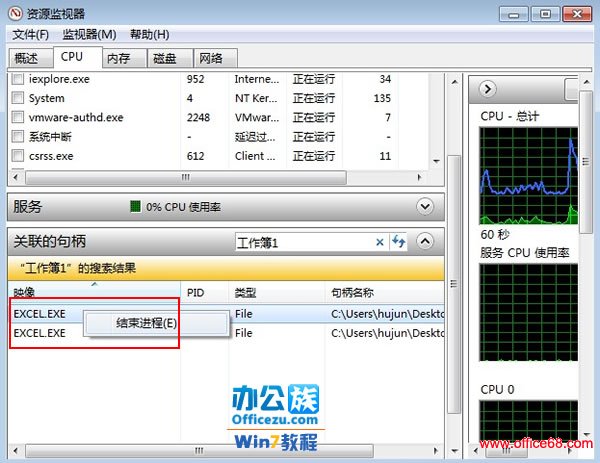Click the thread count 135 cell
This screenshot has width=600, height=463.
tap(382, 98)
